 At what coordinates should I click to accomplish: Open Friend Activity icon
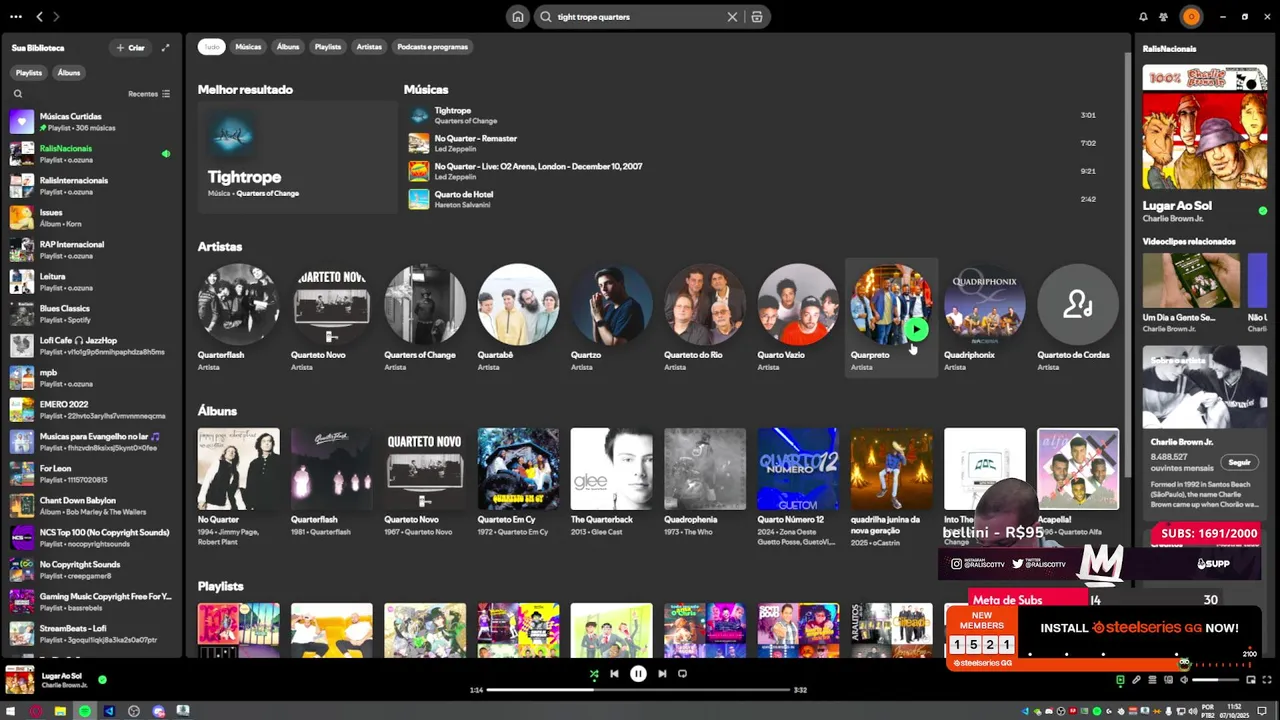(x=1163, y=17)
